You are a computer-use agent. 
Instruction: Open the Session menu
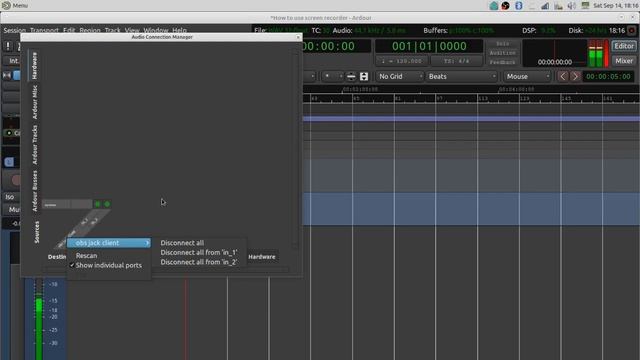(14, 30)
